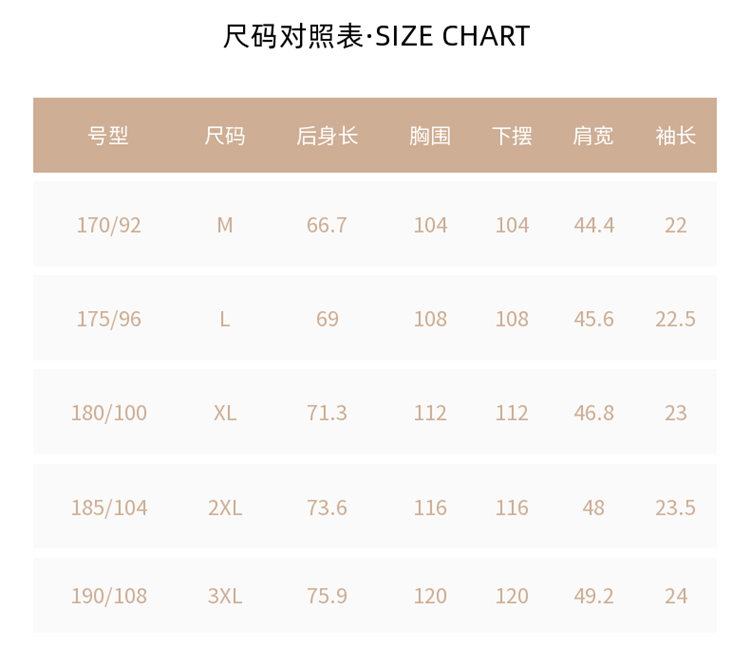This screenshot has width=750, height=664.
Task: Select the 尺码 column header
Action: [225, 136]
